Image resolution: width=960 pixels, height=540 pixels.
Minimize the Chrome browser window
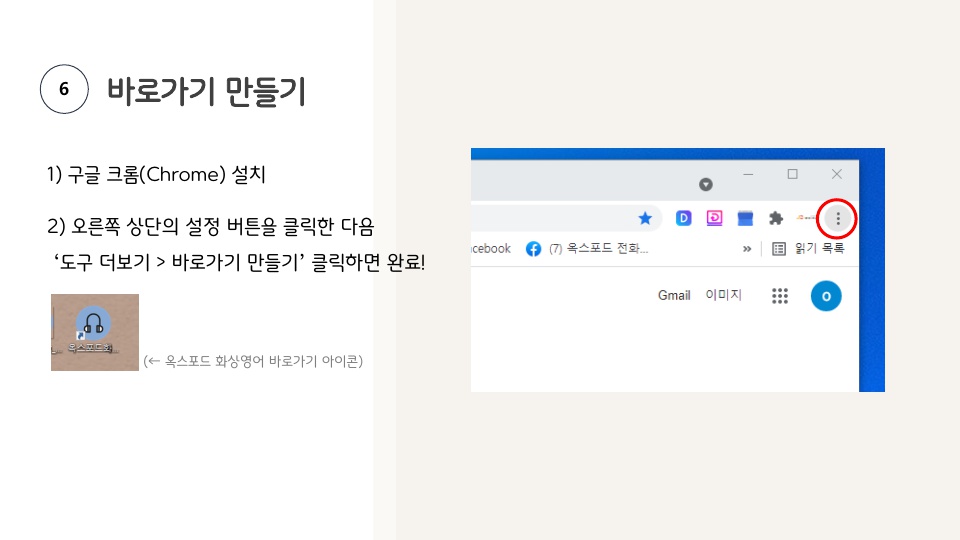(x=748, y=174)
